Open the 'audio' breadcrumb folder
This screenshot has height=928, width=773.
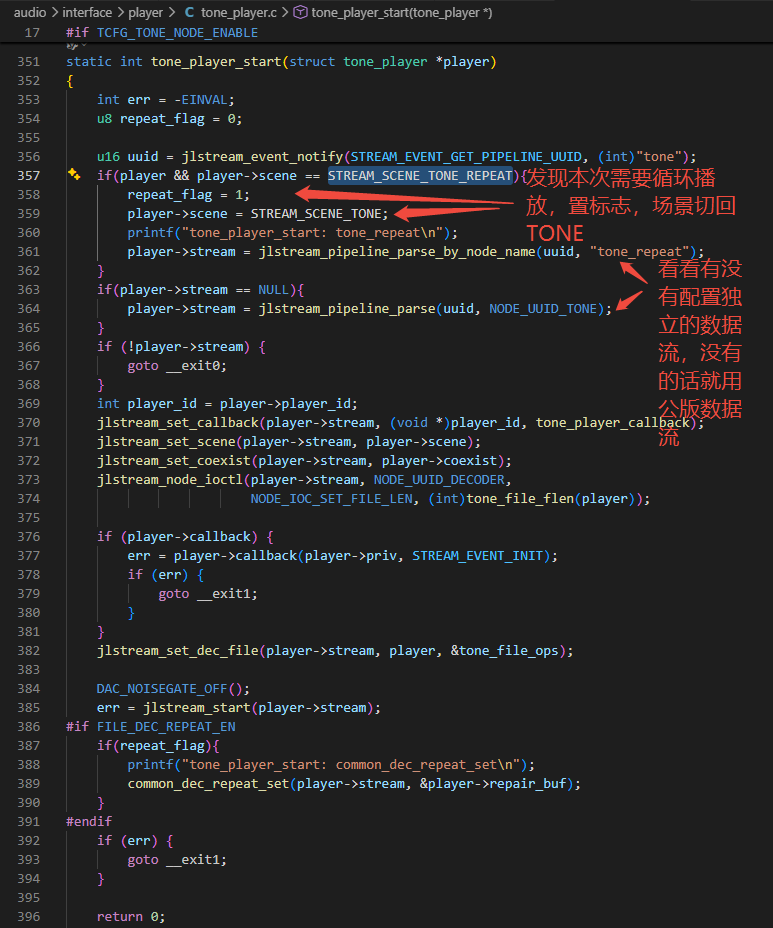coord(30,12)
